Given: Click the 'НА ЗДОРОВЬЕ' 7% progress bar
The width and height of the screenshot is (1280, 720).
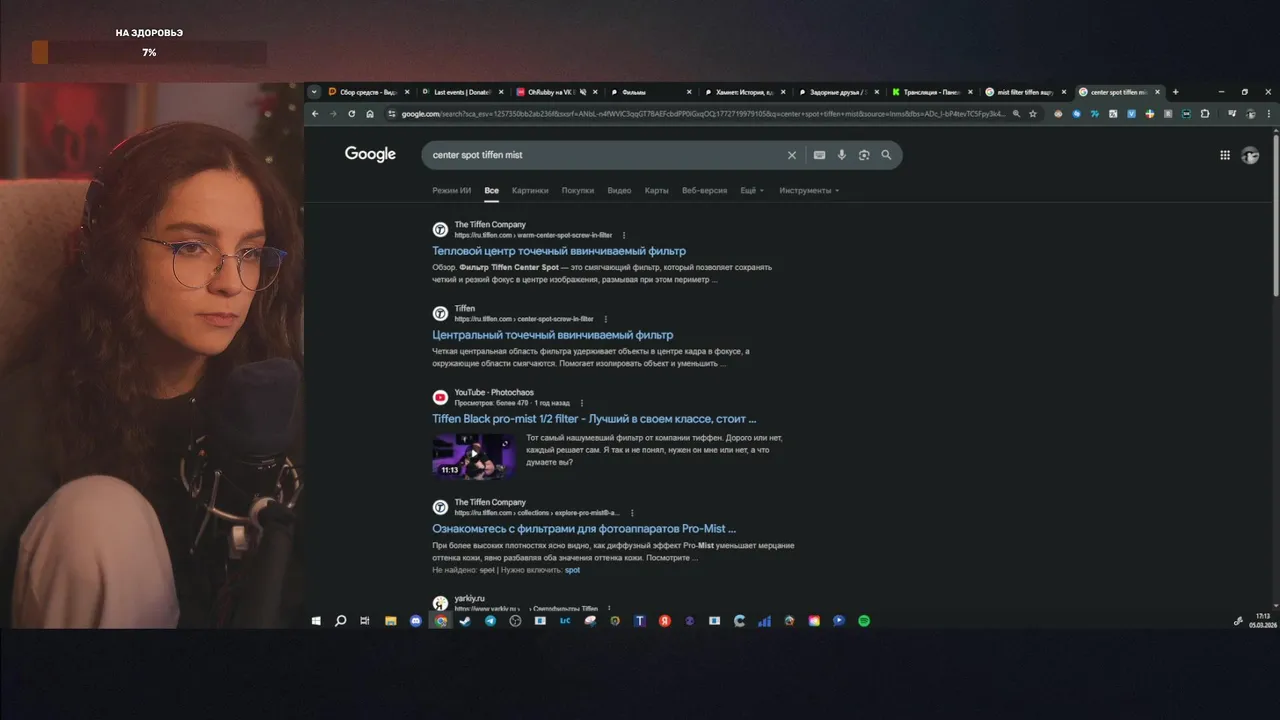Looking at the screenshot, I should click(149, 52).
